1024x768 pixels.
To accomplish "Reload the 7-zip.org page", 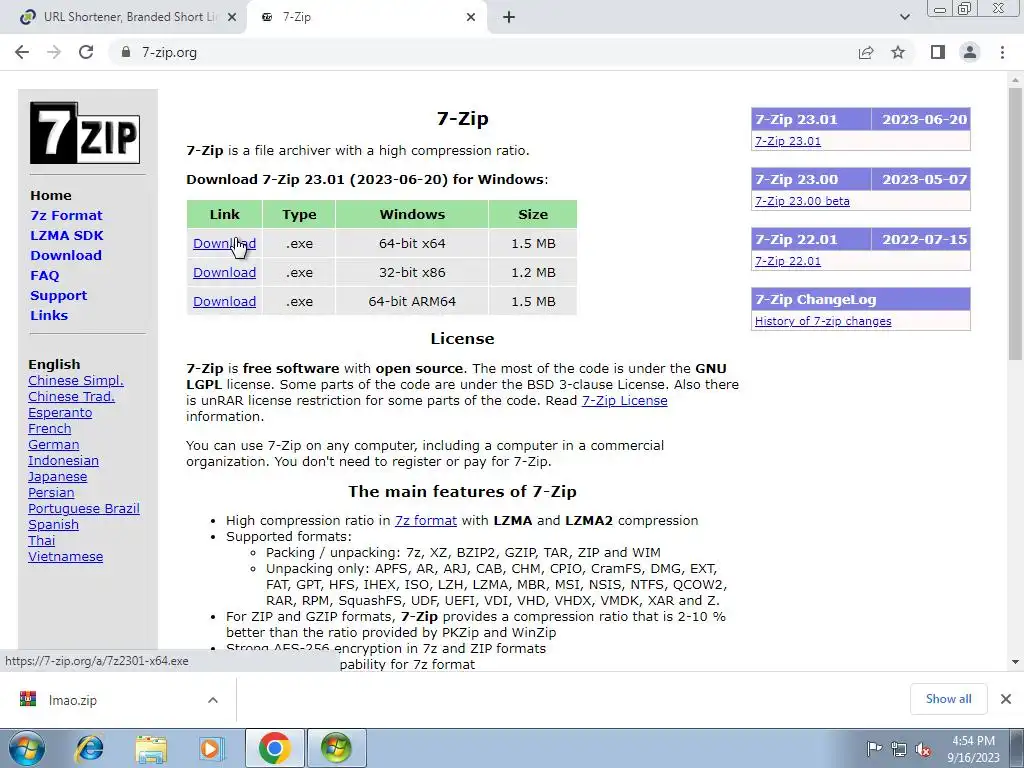I will point(86,52).
